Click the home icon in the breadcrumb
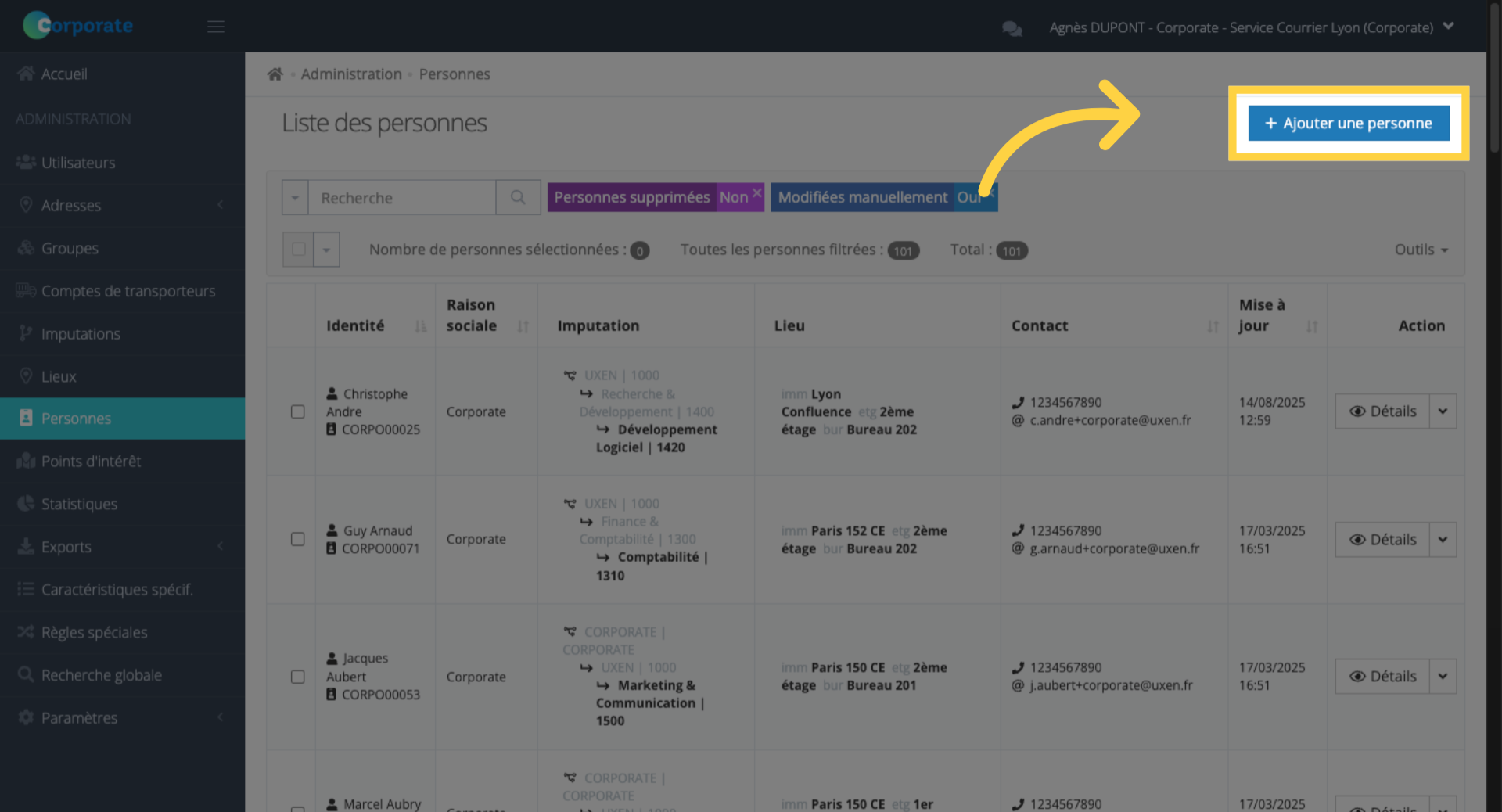The width and height of the screenshot is (1502, 812). tap(275, 74)
